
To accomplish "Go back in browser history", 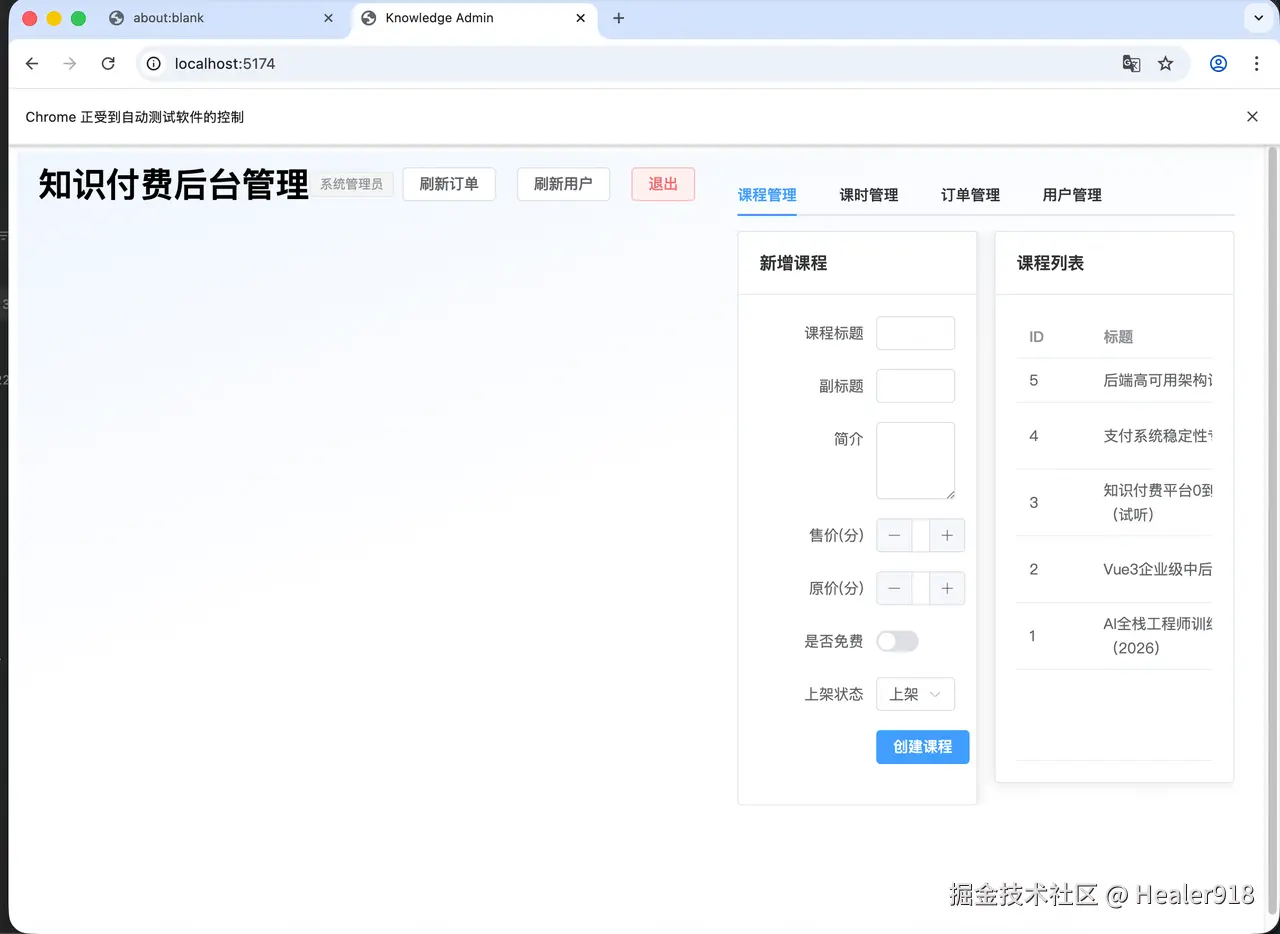I will click(32, 63).
